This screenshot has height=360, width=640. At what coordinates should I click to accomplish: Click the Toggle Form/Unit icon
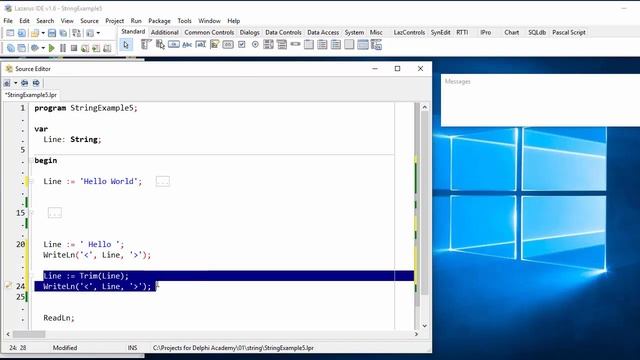(76, 33)
